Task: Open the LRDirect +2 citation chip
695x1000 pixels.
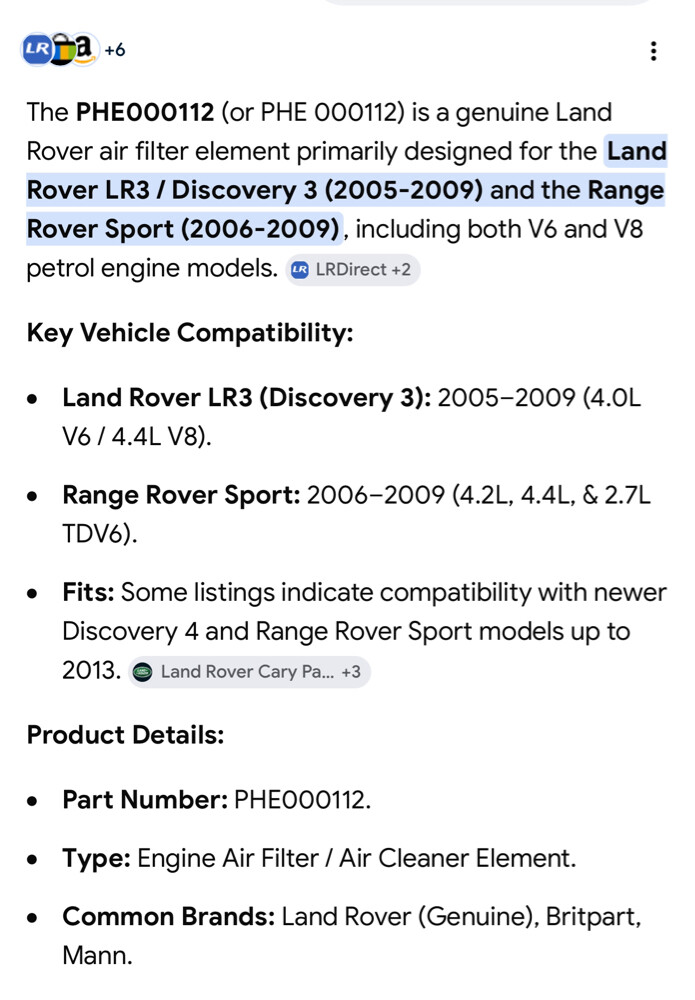Action: (353, 270)
